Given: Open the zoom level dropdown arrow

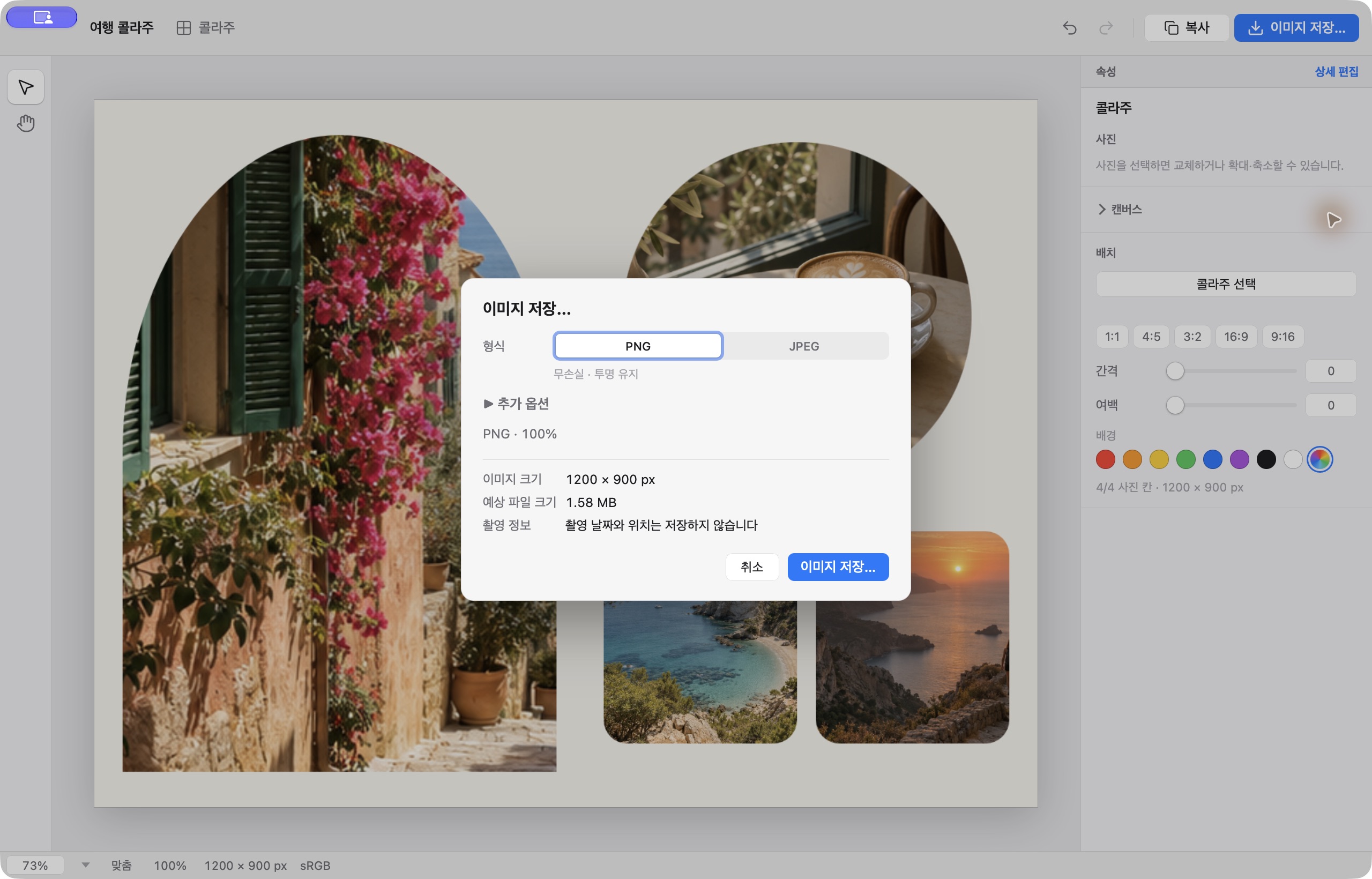Looking at the screenshot, I should (x=86, y=865).
